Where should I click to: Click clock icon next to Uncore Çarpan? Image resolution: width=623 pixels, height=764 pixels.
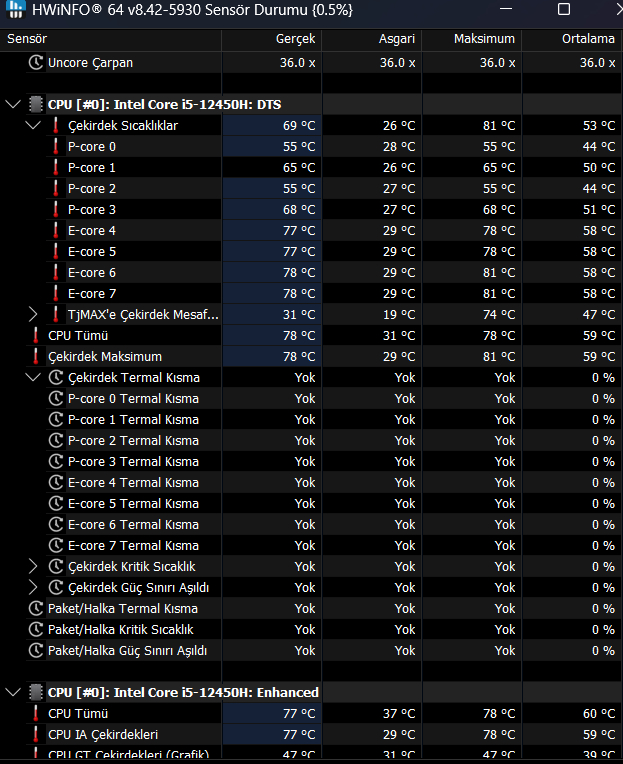(x=36, y=62)
